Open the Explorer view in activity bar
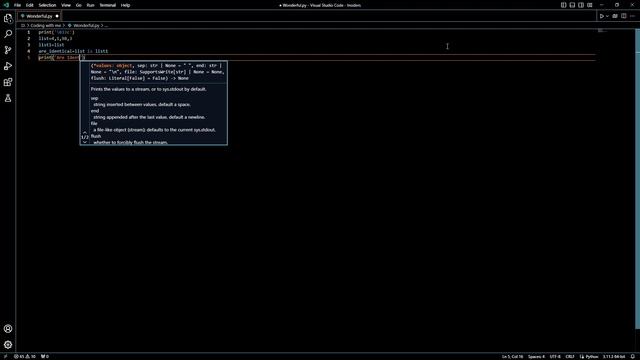Screen dimensions: 640x360 [x=8, y=18]
